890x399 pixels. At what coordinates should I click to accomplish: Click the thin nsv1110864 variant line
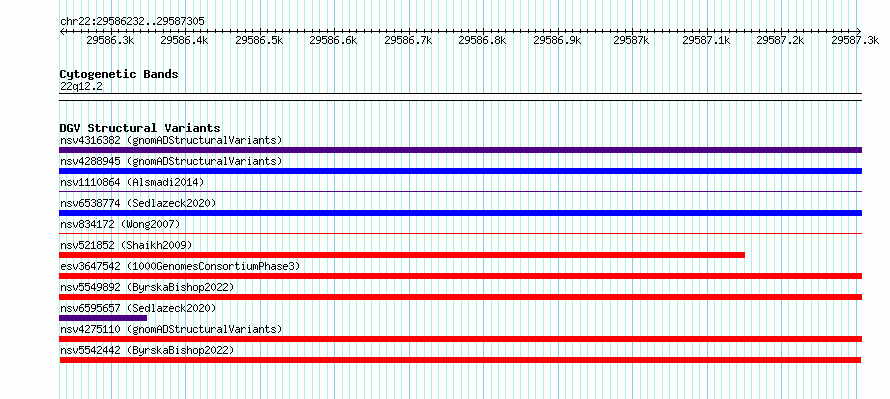[x=460, y=192]
